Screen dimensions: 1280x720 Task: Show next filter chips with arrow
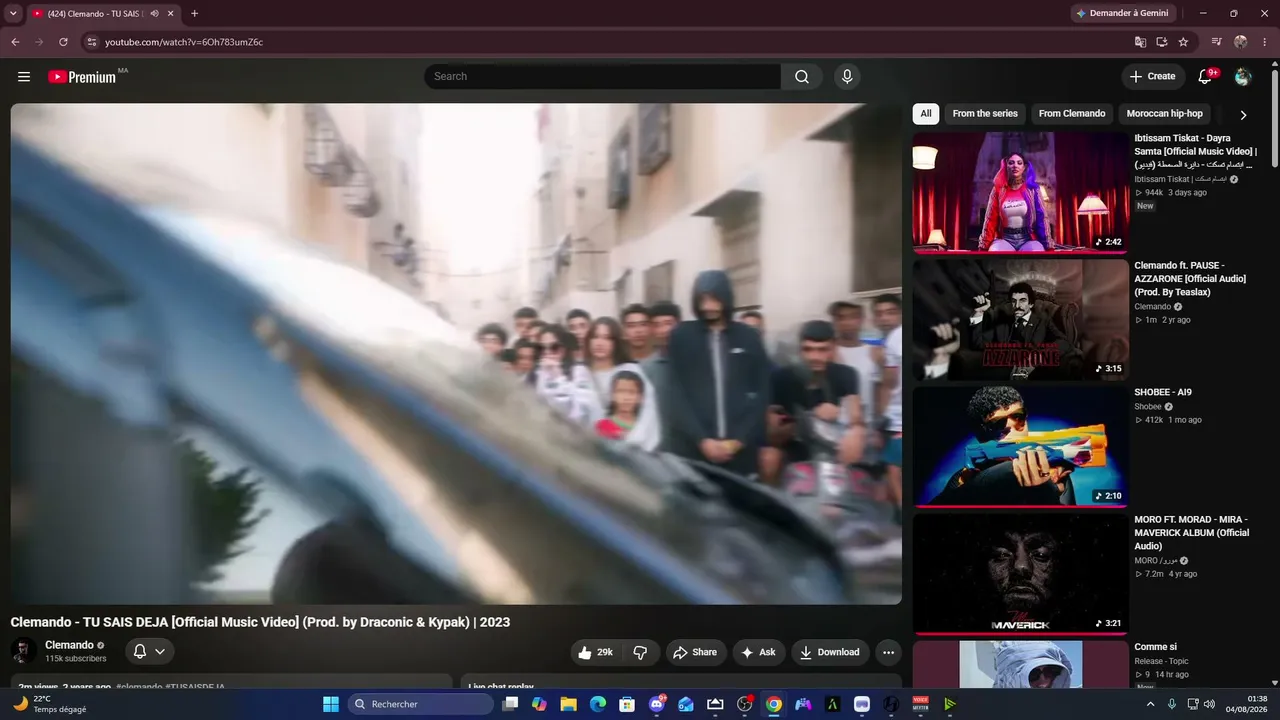pyautogui.click(x=1243, y=115)
